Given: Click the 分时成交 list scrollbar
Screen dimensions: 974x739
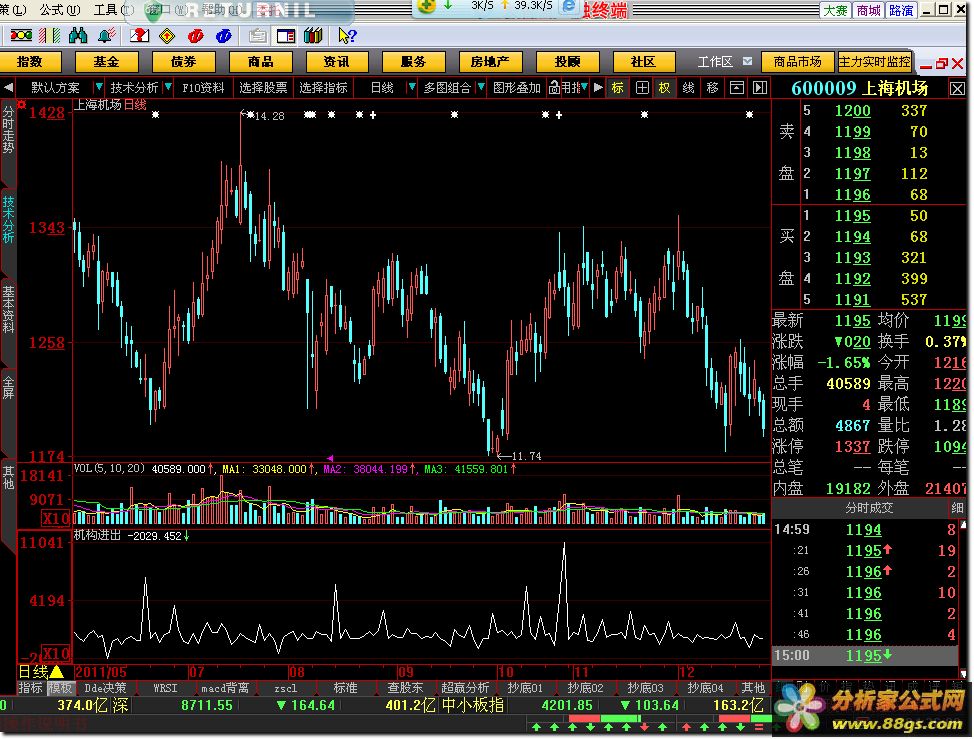Looking at the screenshot, I should pyautogui.click(x=964, y=599).
